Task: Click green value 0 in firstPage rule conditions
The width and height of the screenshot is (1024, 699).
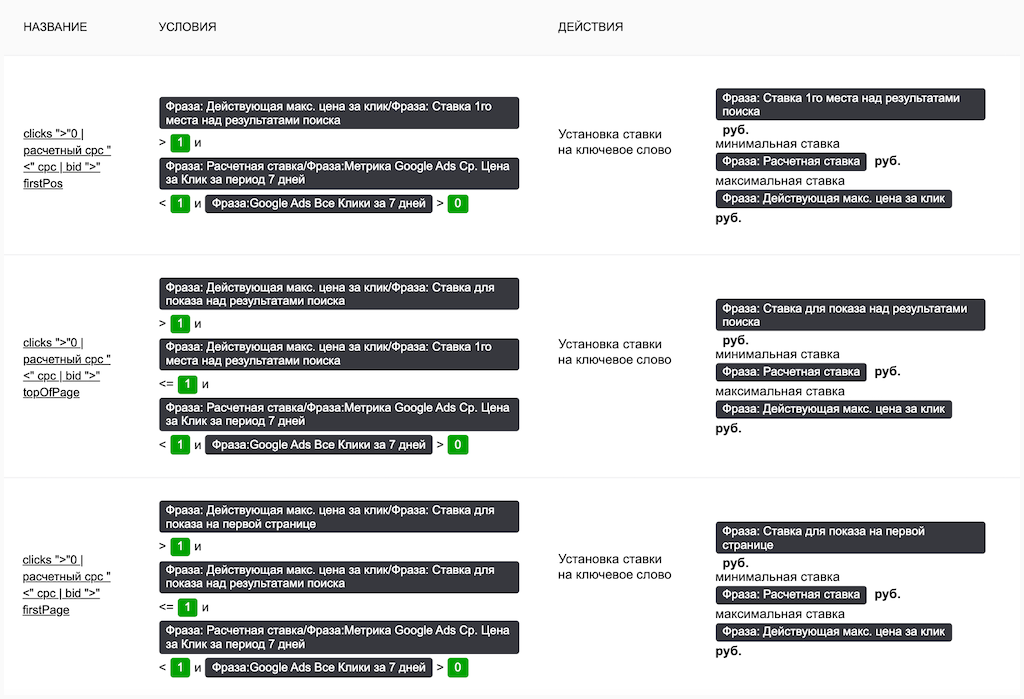Action: [458, 667]
